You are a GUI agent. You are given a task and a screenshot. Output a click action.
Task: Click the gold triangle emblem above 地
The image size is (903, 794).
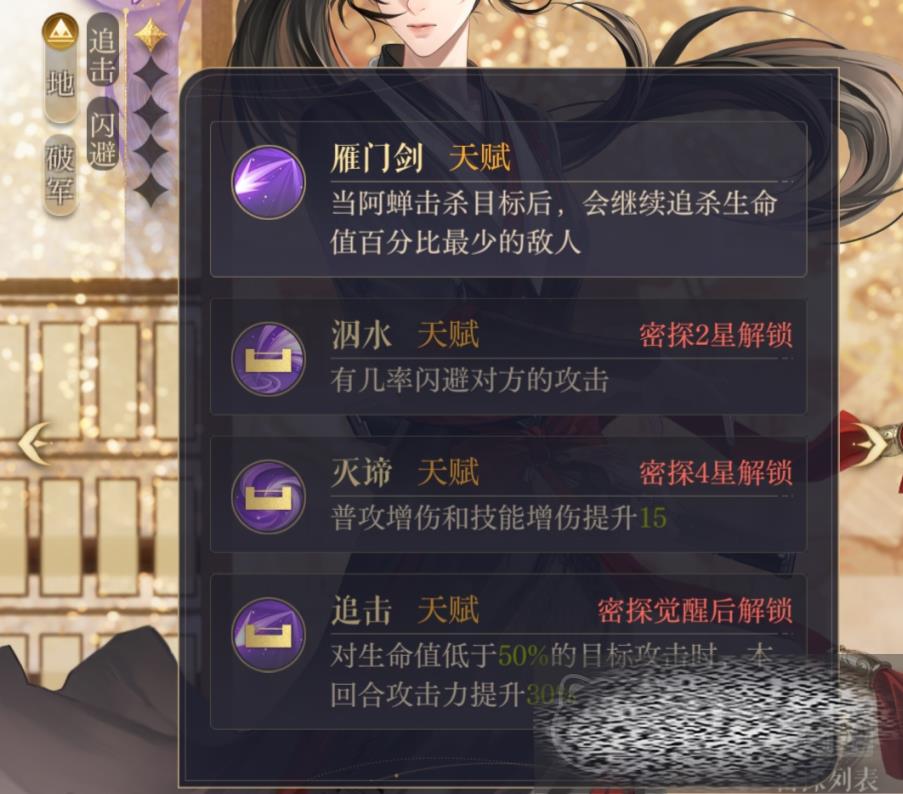tap(60, 31)
